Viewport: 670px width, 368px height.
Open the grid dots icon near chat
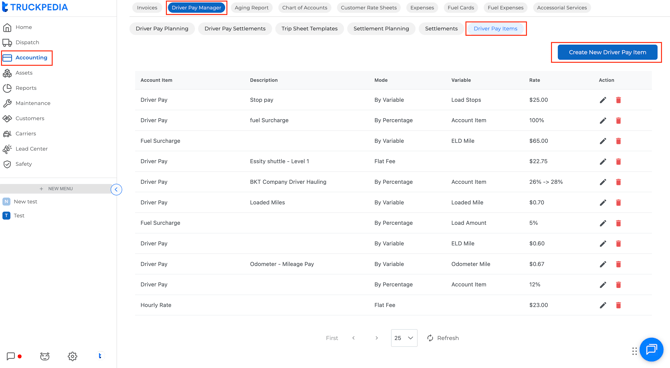point(634,351)
